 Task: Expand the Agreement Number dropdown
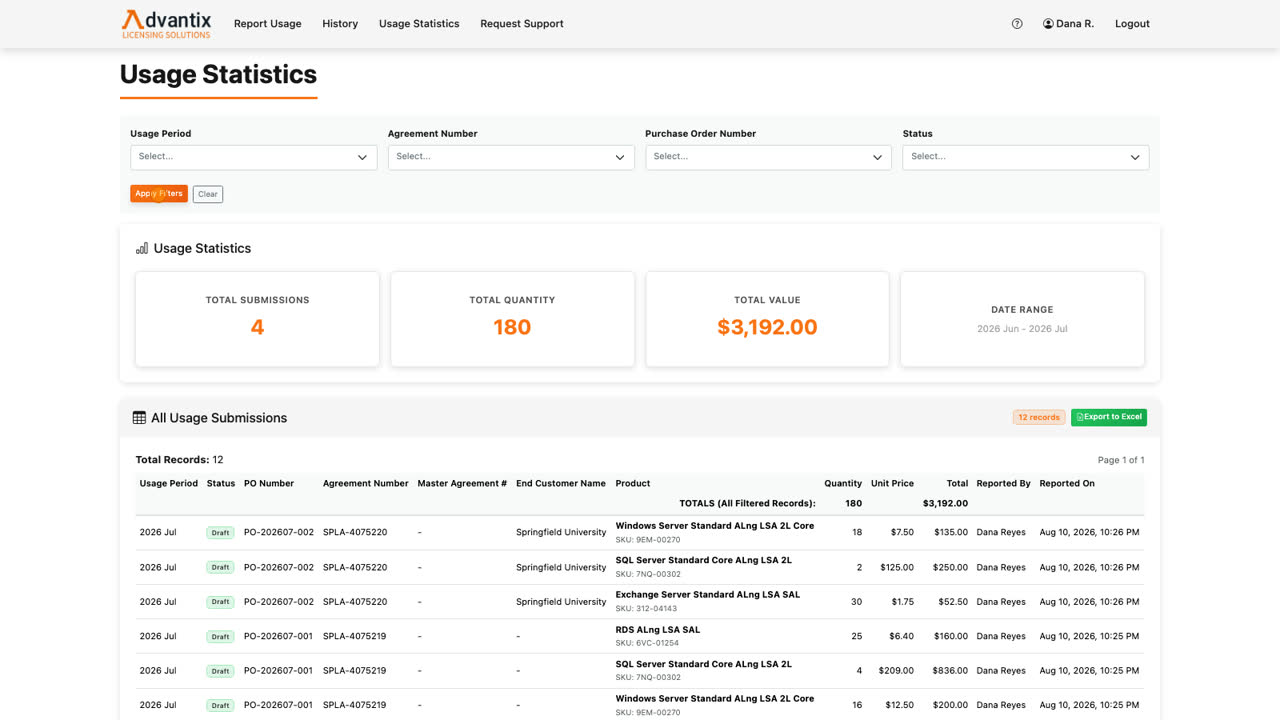[511, 157]
